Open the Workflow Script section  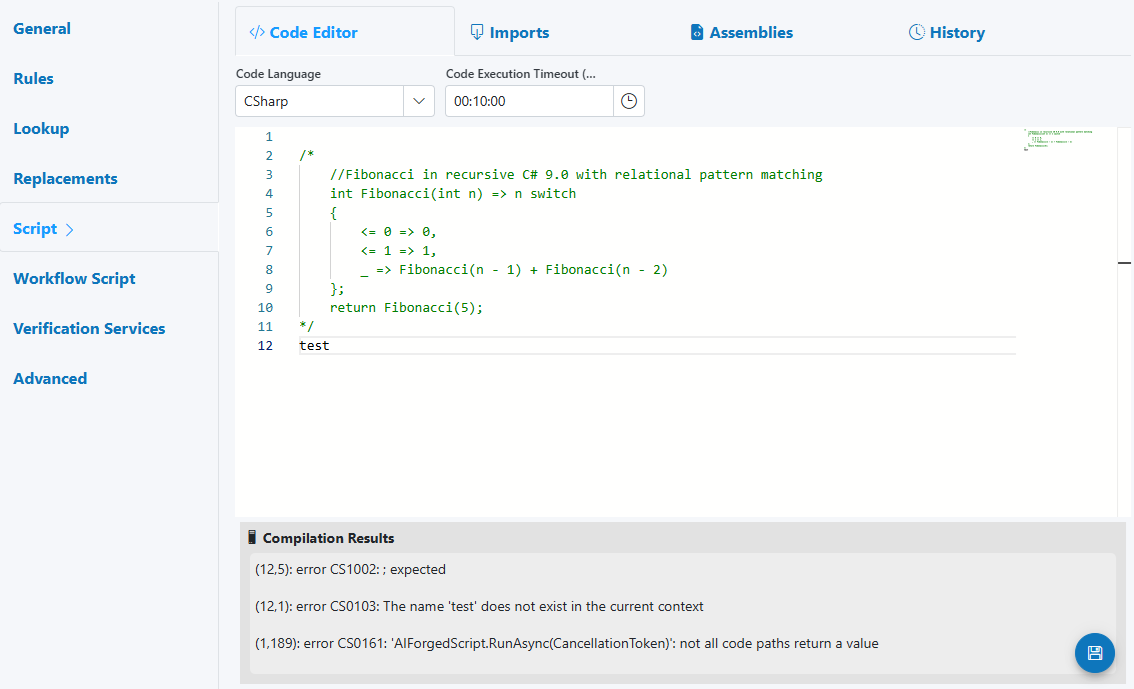(x=74, y=278)
